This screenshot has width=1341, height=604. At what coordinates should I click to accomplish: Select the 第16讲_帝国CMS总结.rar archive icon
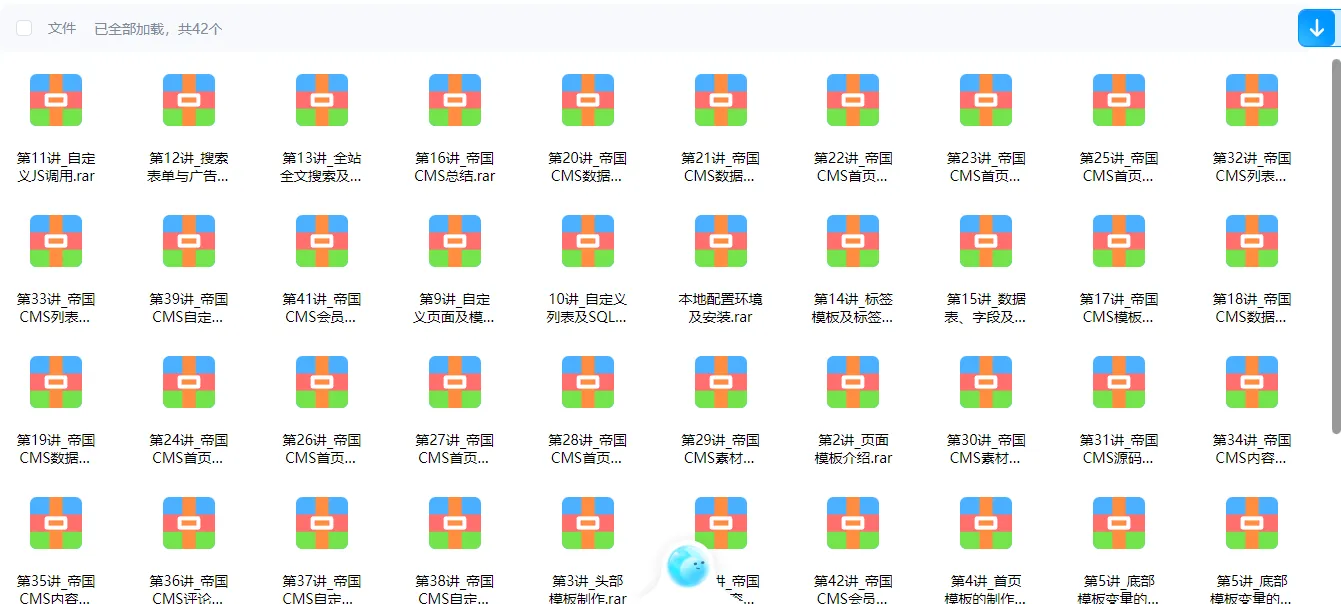click(454, 99)
